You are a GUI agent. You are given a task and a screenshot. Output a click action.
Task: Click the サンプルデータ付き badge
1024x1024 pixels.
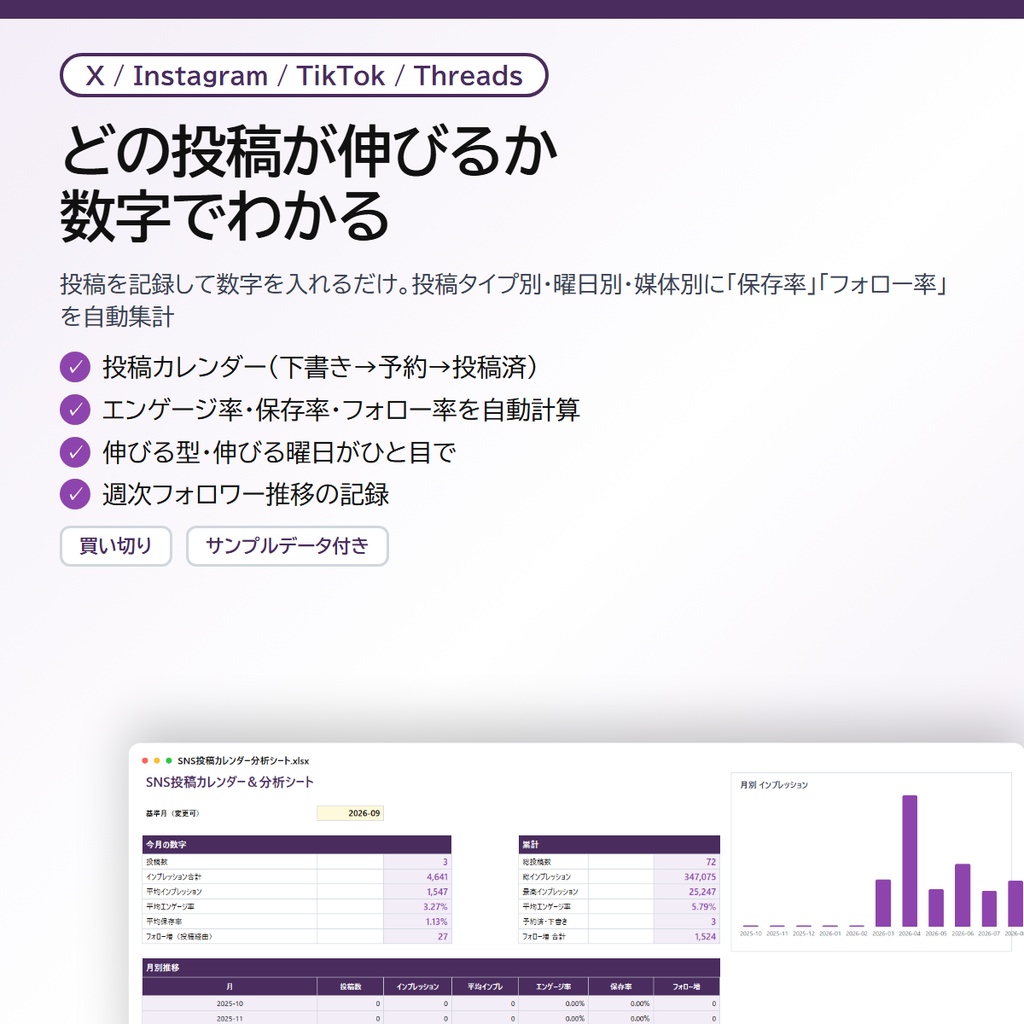[x=287, y=546]
